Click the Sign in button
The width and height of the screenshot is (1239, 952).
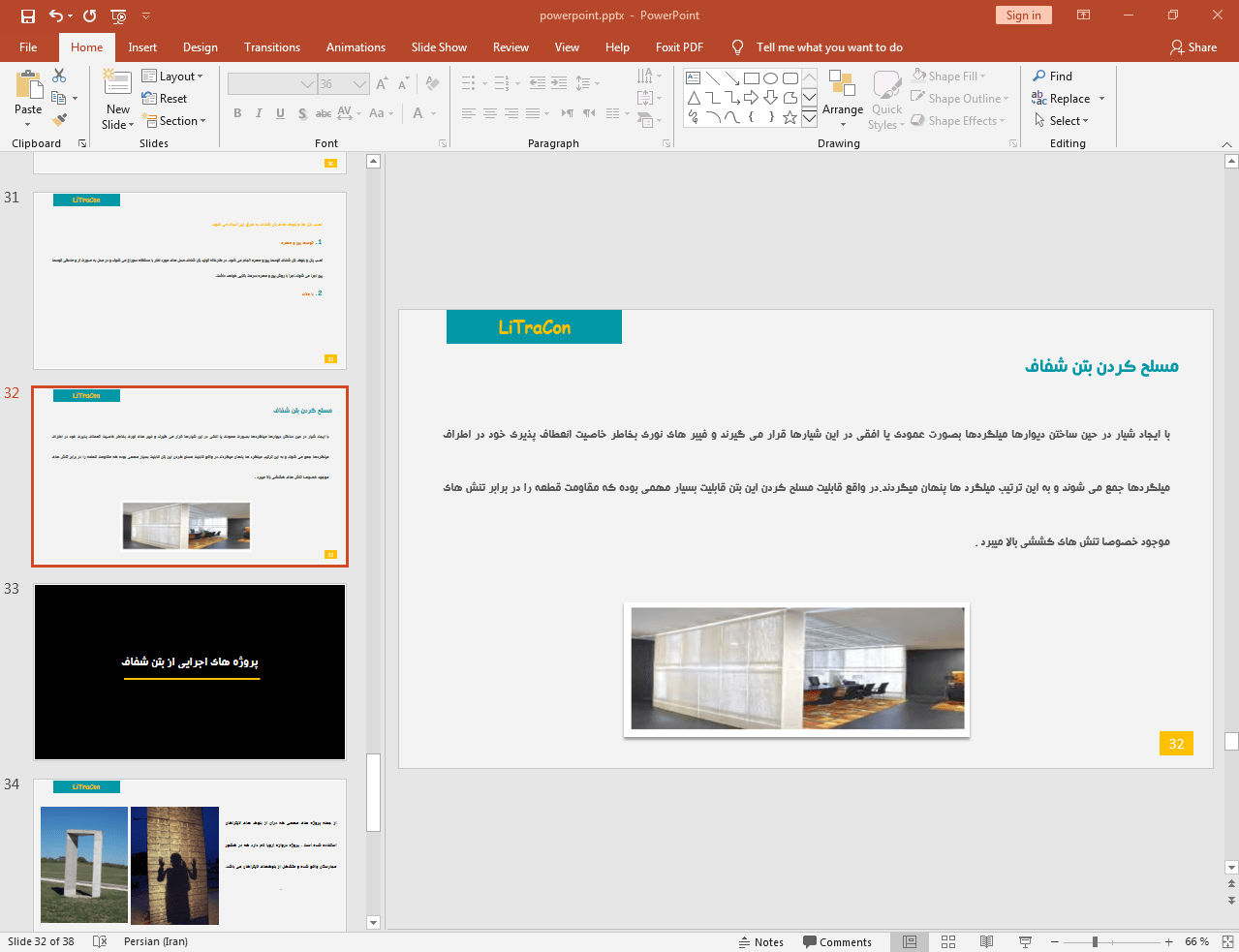pos(1023,15)
